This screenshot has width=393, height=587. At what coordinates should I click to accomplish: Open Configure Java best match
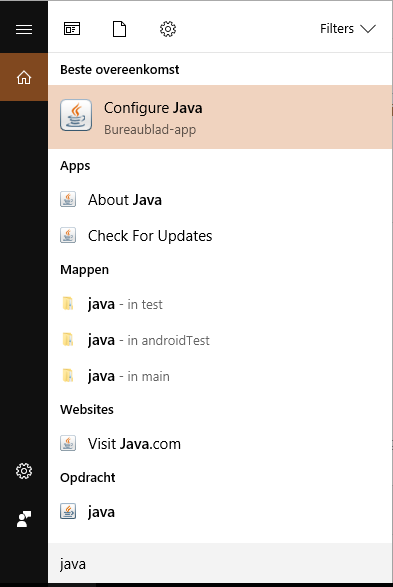coord(220,117)
